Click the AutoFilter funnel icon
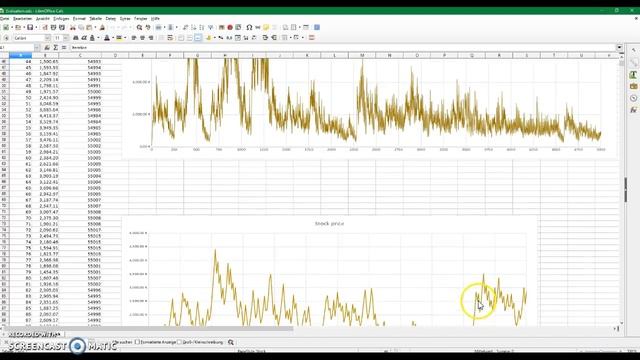 (x=211, y=27)
